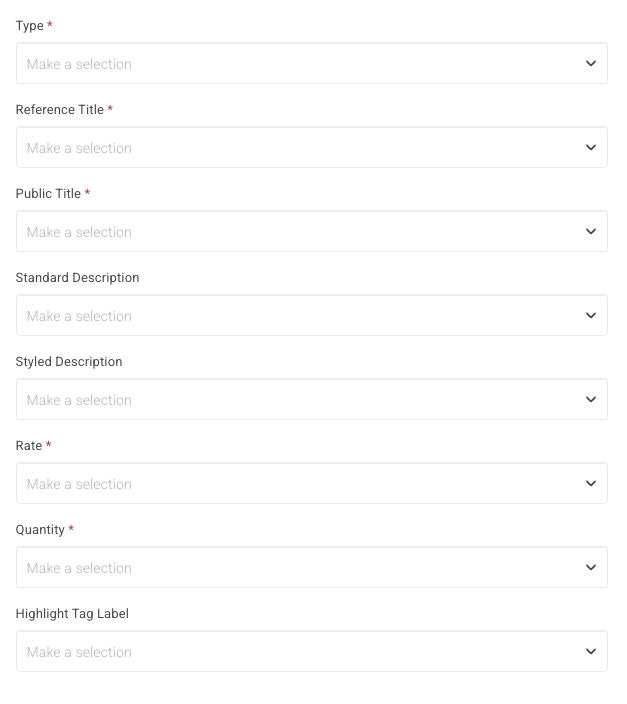
Task: Click the Standard Description chevron arrow
Action: tap(591, 315)
